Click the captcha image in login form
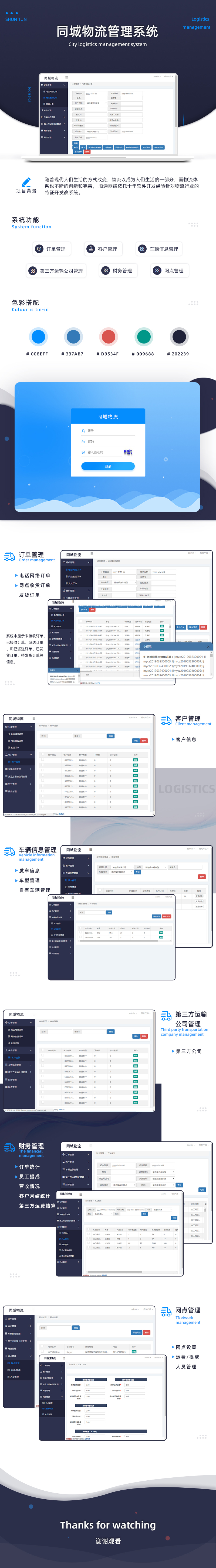 (128, 452)
